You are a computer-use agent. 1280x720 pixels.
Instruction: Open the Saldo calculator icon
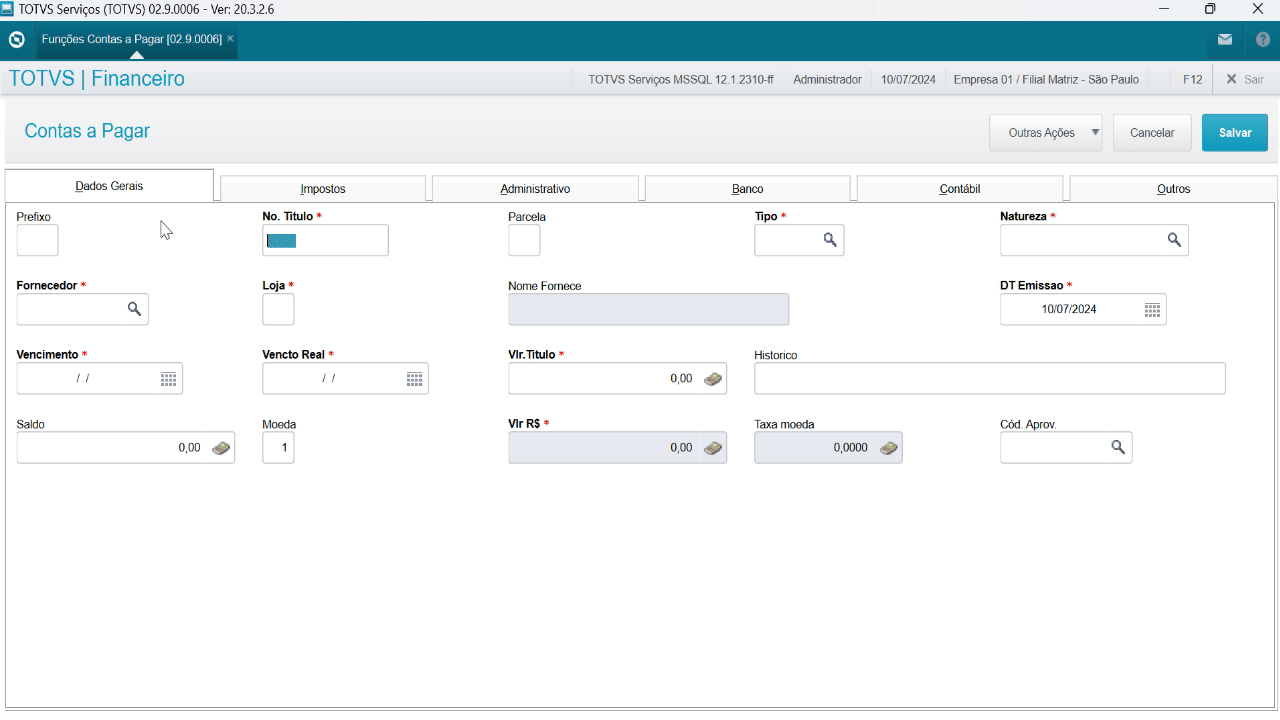click(220, 448)
